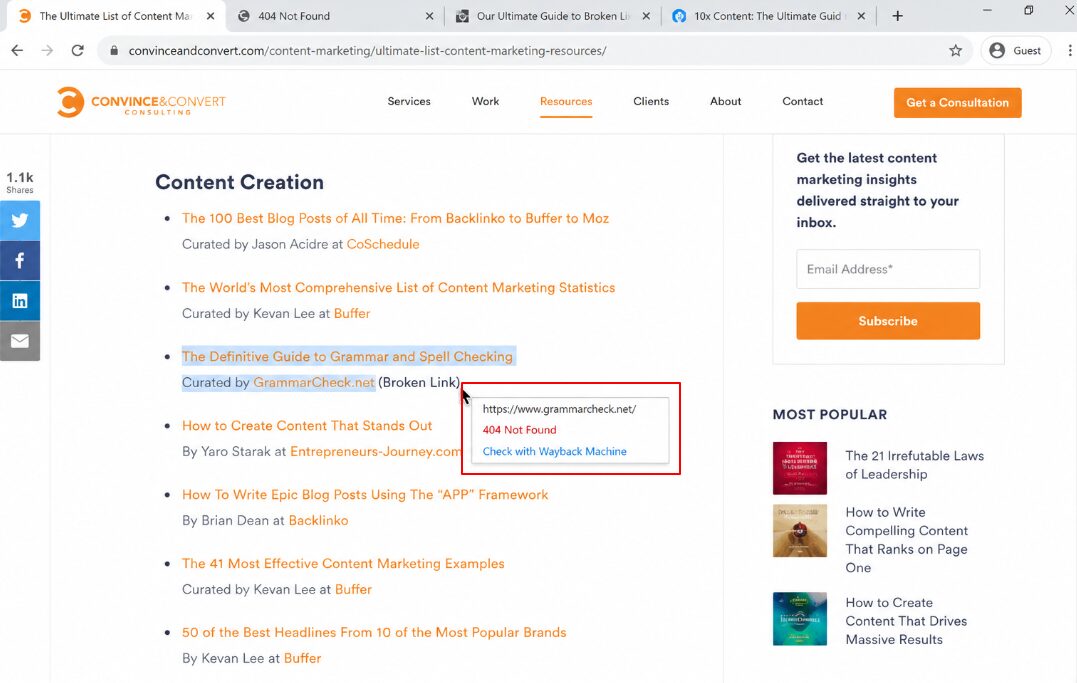Open the CoSchedule link
The height and width of the screenshot is (683, 1077).
point(383,244)
